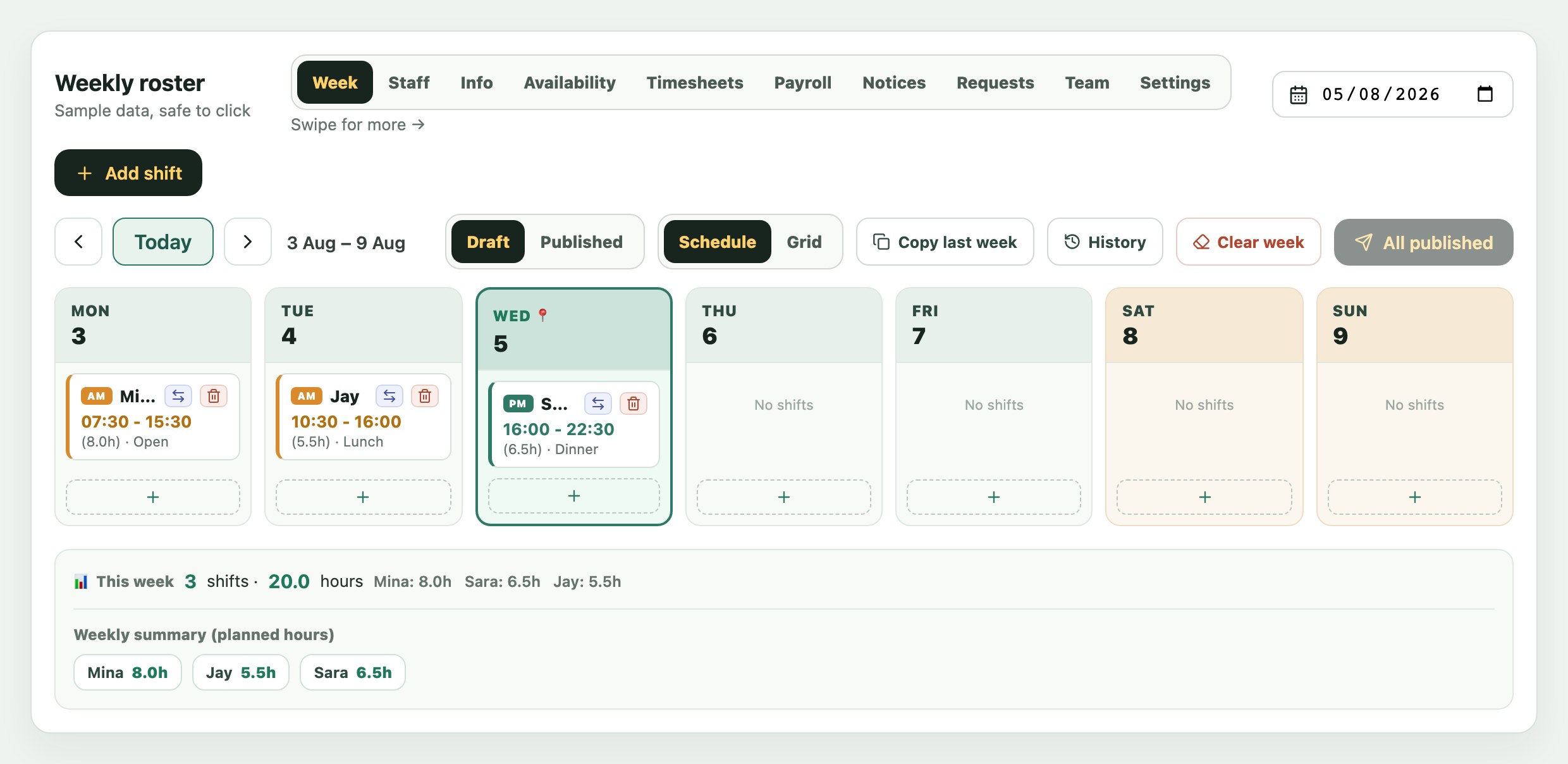Swap Mina's Monday AM shift
Screen dimensions: 1568x764
click(178, 396)
